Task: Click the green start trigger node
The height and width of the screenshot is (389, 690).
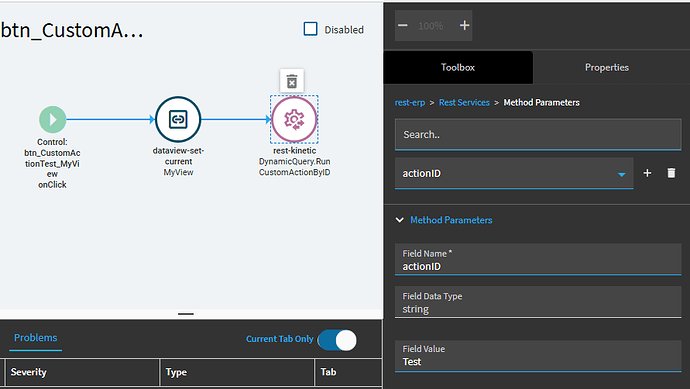Action: pyautogui.click(x=52, y=119)
